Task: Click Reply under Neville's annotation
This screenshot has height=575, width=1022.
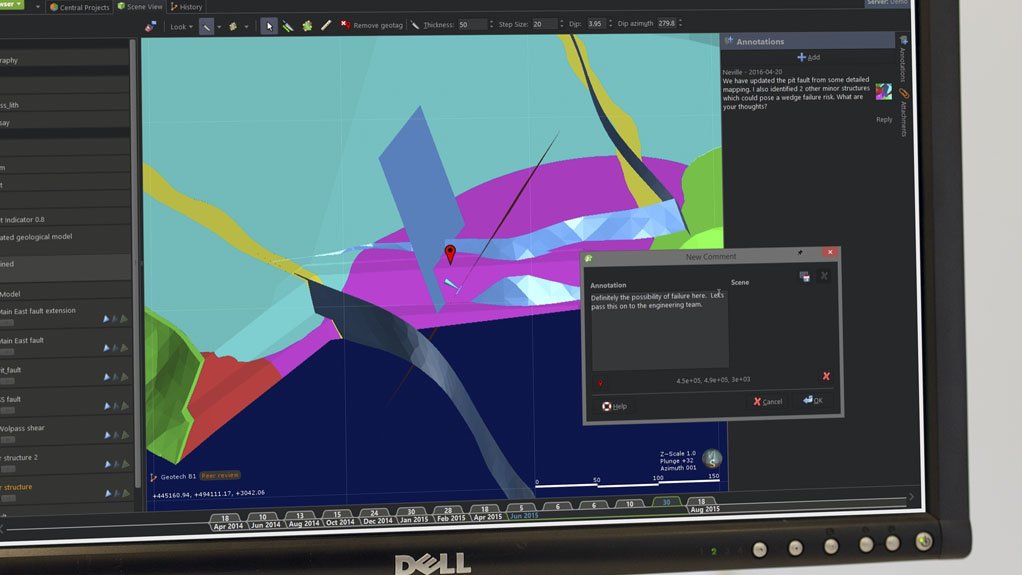Action: tap(884, 119)
